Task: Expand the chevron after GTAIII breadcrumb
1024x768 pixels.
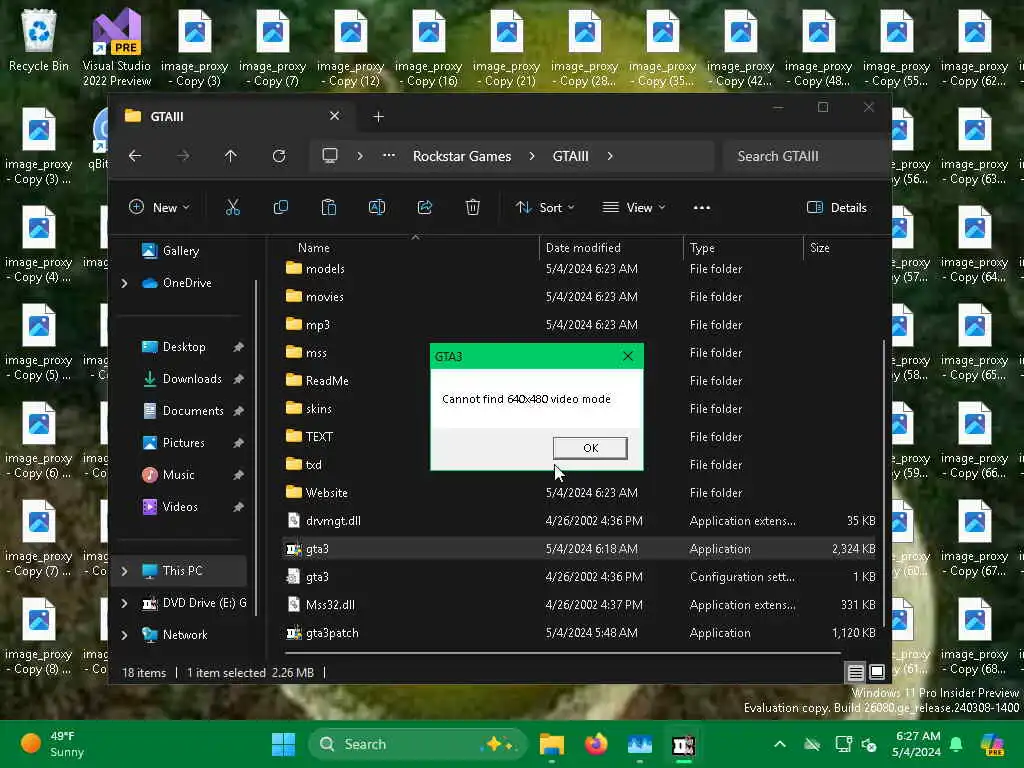Action: 610,156
